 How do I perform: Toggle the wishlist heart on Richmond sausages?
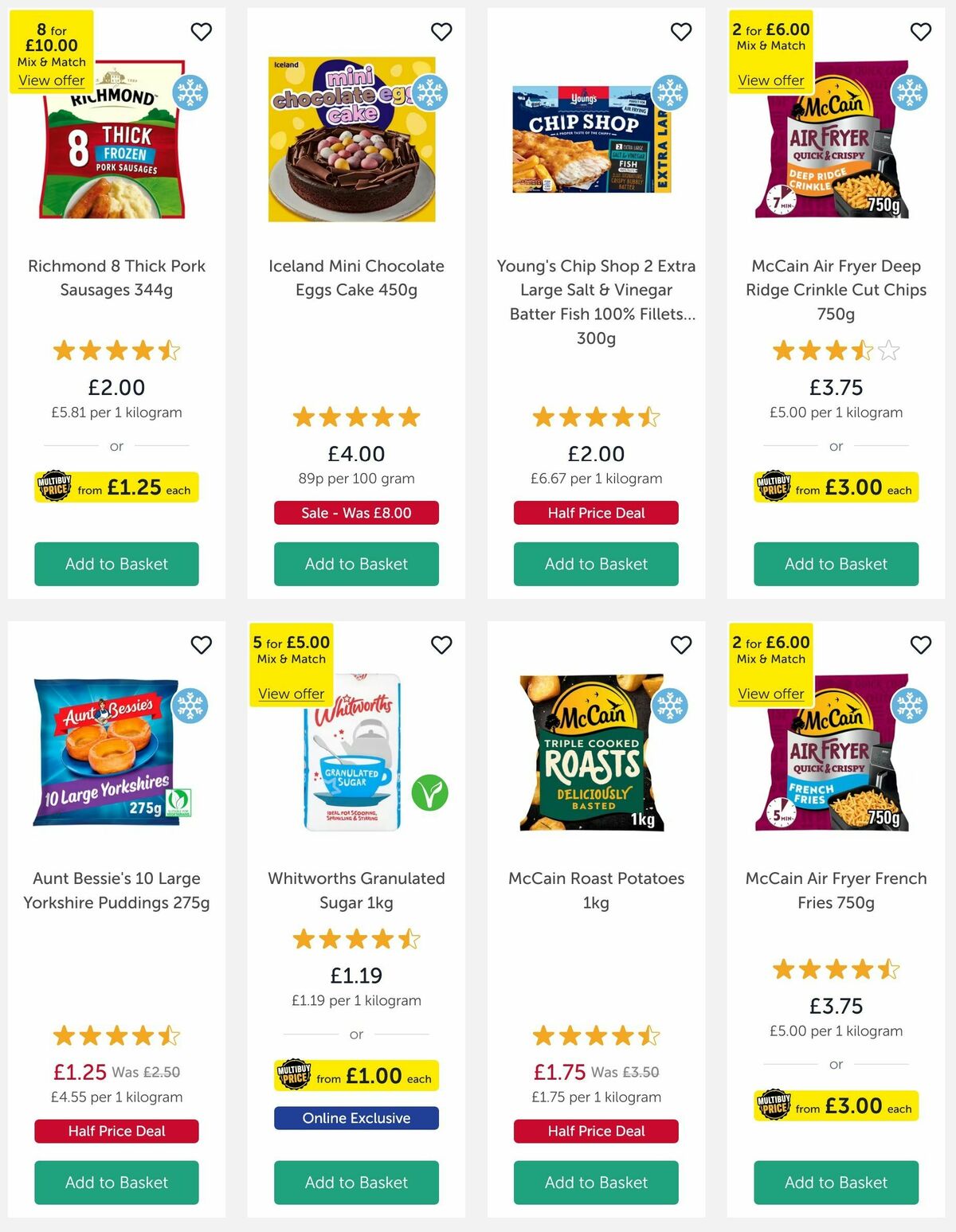tap(202, 32)
